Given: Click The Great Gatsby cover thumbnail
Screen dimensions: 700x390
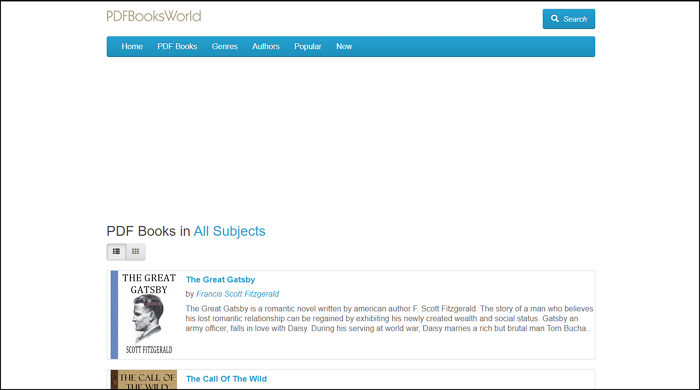Looking at the screenshot, I should point(144,315).
